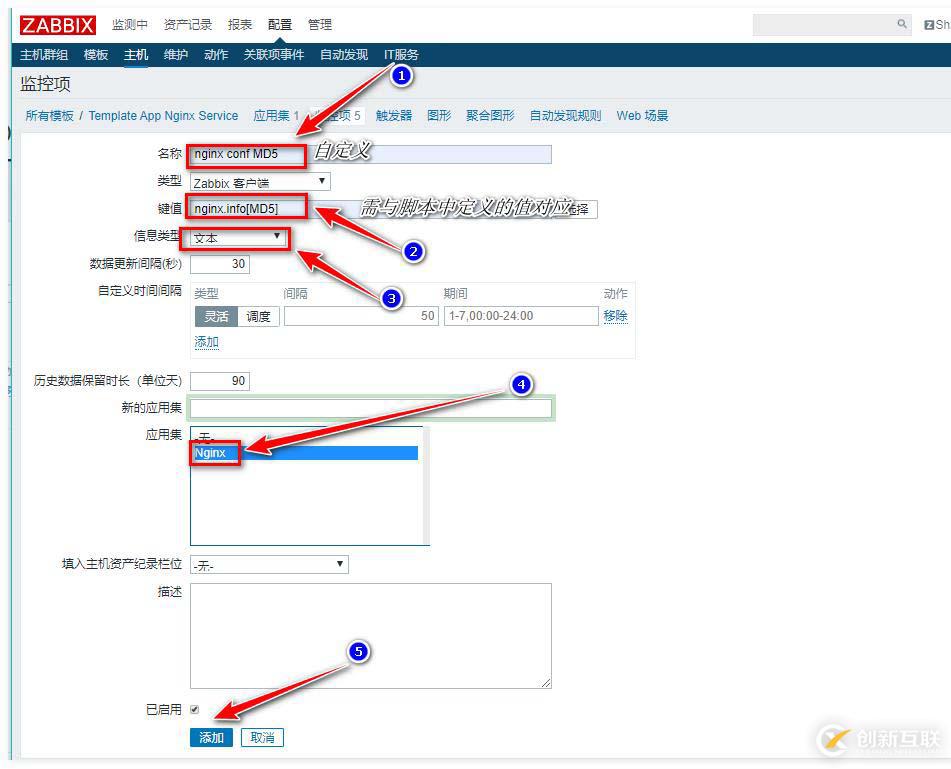Open the 管理 menu

point(320,25)
